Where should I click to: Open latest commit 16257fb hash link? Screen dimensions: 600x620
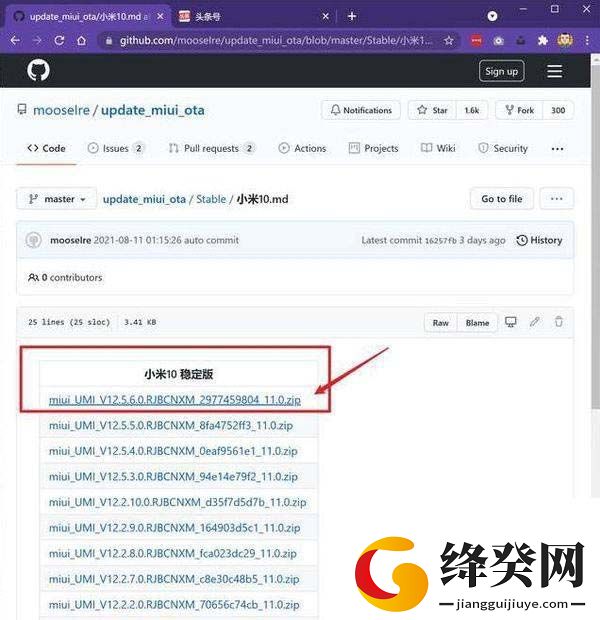(441, 240)
